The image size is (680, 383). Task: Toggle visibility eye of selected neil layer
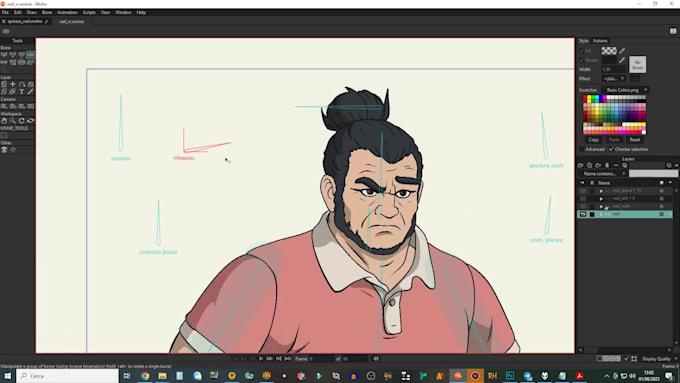coord(582,214)
